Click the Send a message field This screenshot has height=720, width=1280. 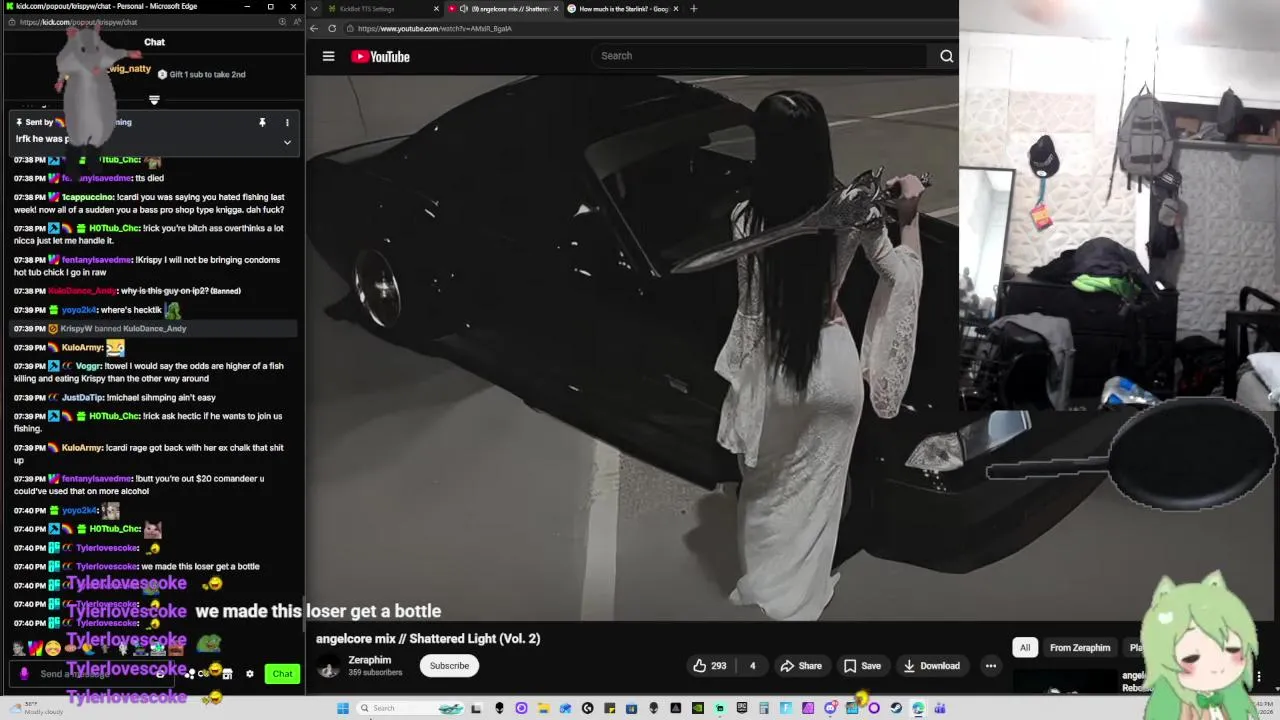[95, 674]
